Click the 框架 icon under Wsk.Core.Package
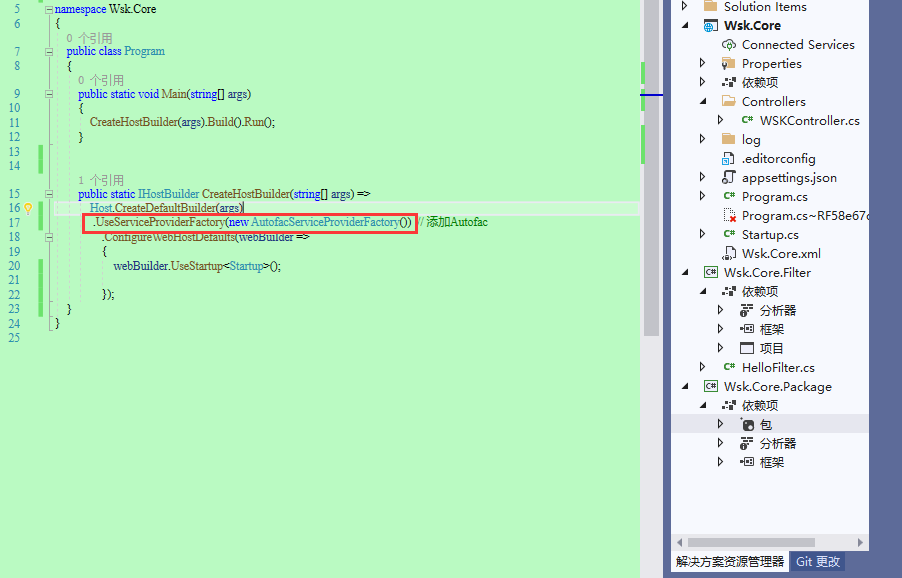 click(747, 462)
